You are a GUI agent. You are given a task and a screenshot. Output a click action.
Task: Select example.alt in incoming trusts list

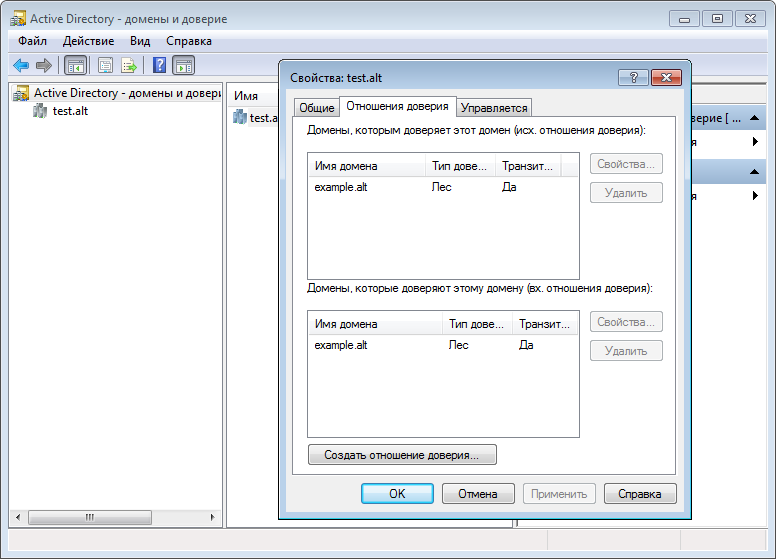(x=341, y=345)
